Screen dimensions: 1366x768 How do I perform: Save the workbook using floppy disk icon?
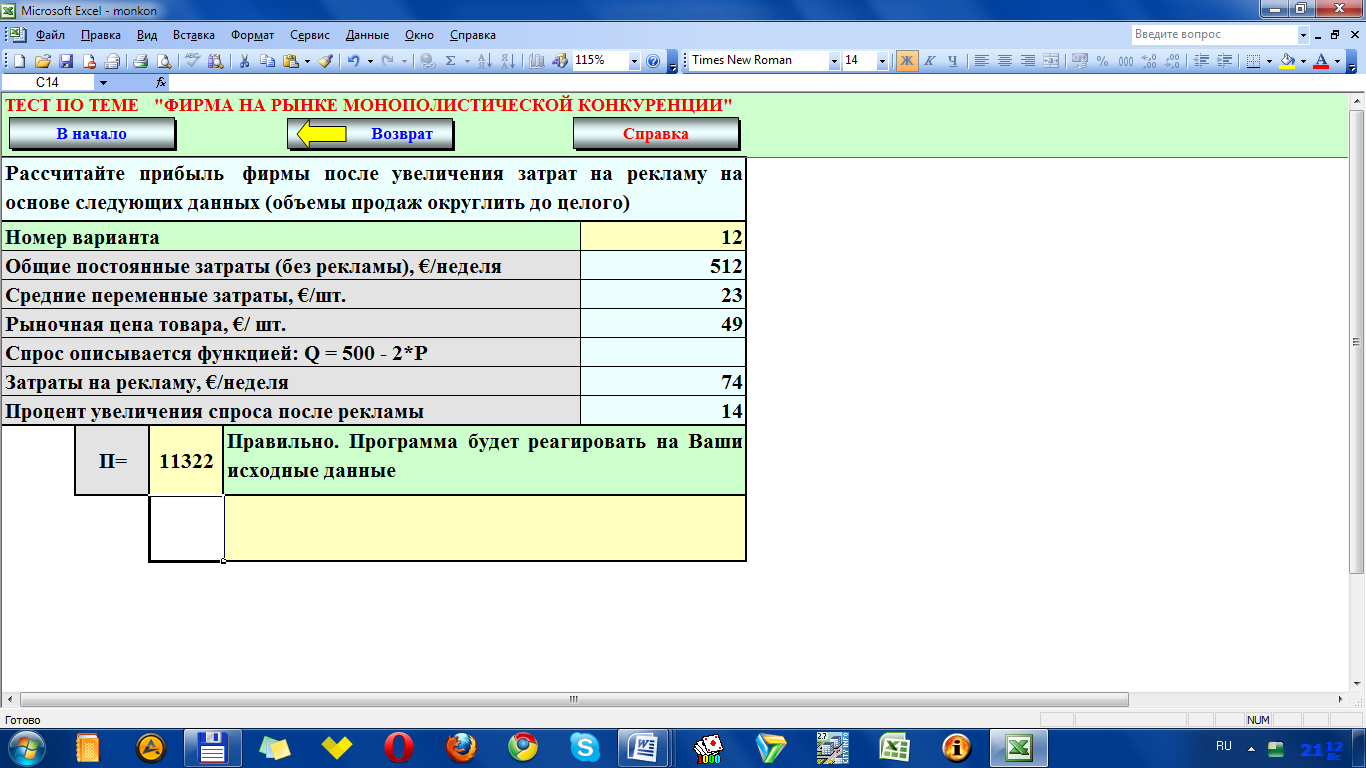[66, 61]
